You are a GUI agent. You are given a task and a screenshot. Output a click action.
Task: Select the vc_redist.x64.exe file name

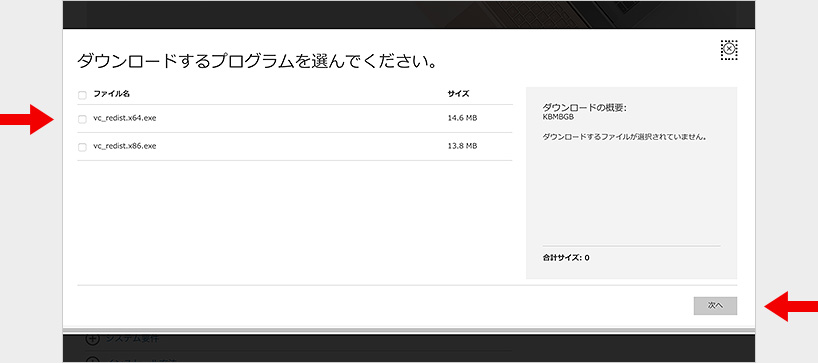pyautogui.click(x=125, y=118)
